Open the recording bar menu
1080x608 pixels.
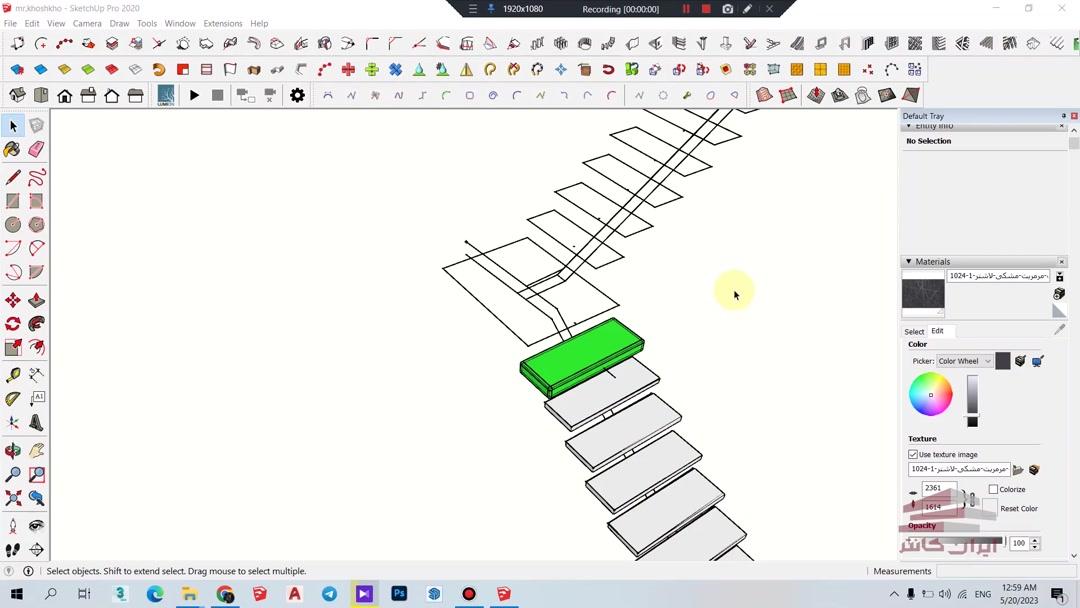[x=472, y=9]
